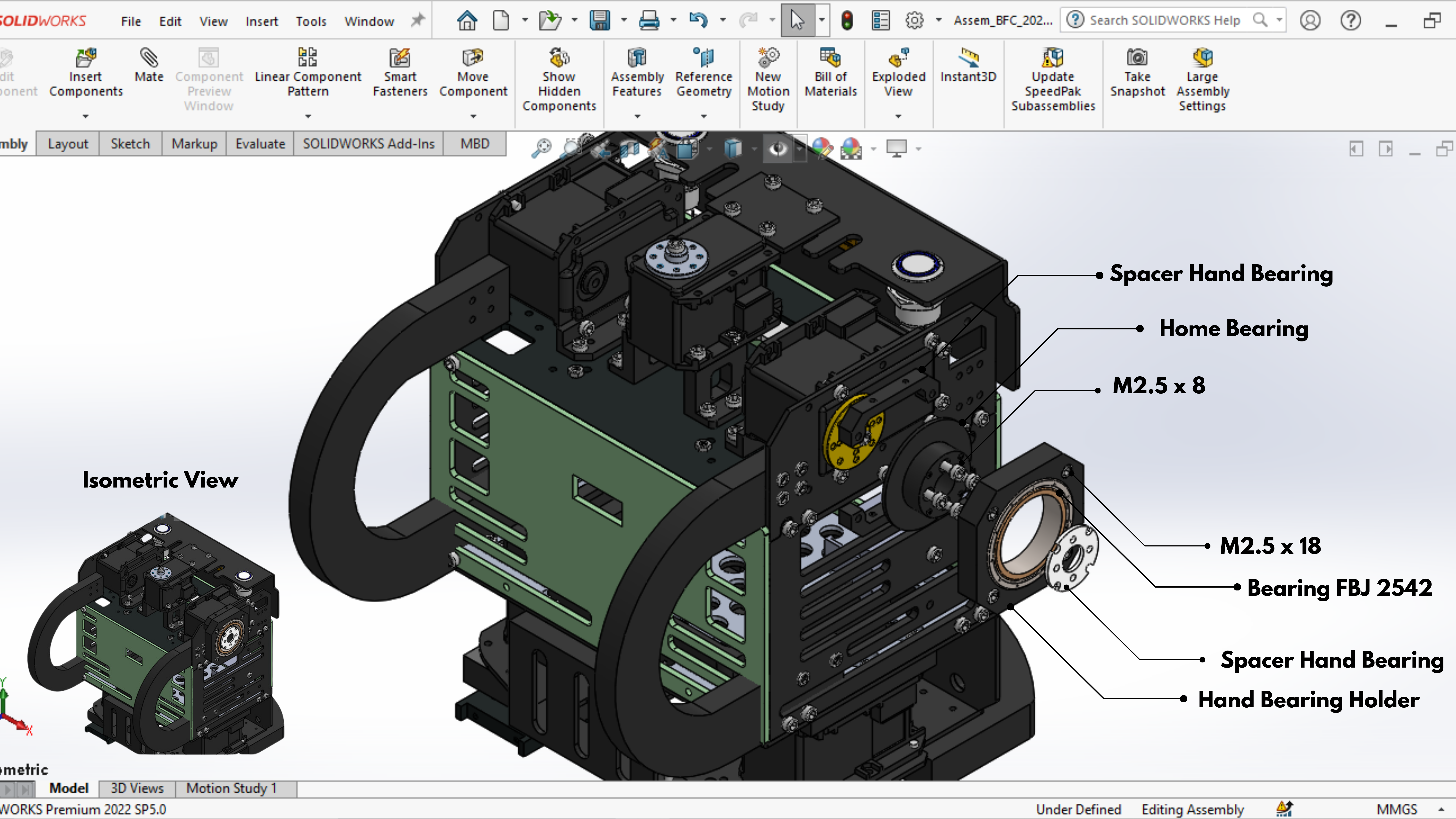This screenshot has width=1456, height=819.
Task: Switch to SOLIDWORKS Add-Ins tab
Action: (x=369, y=144)
